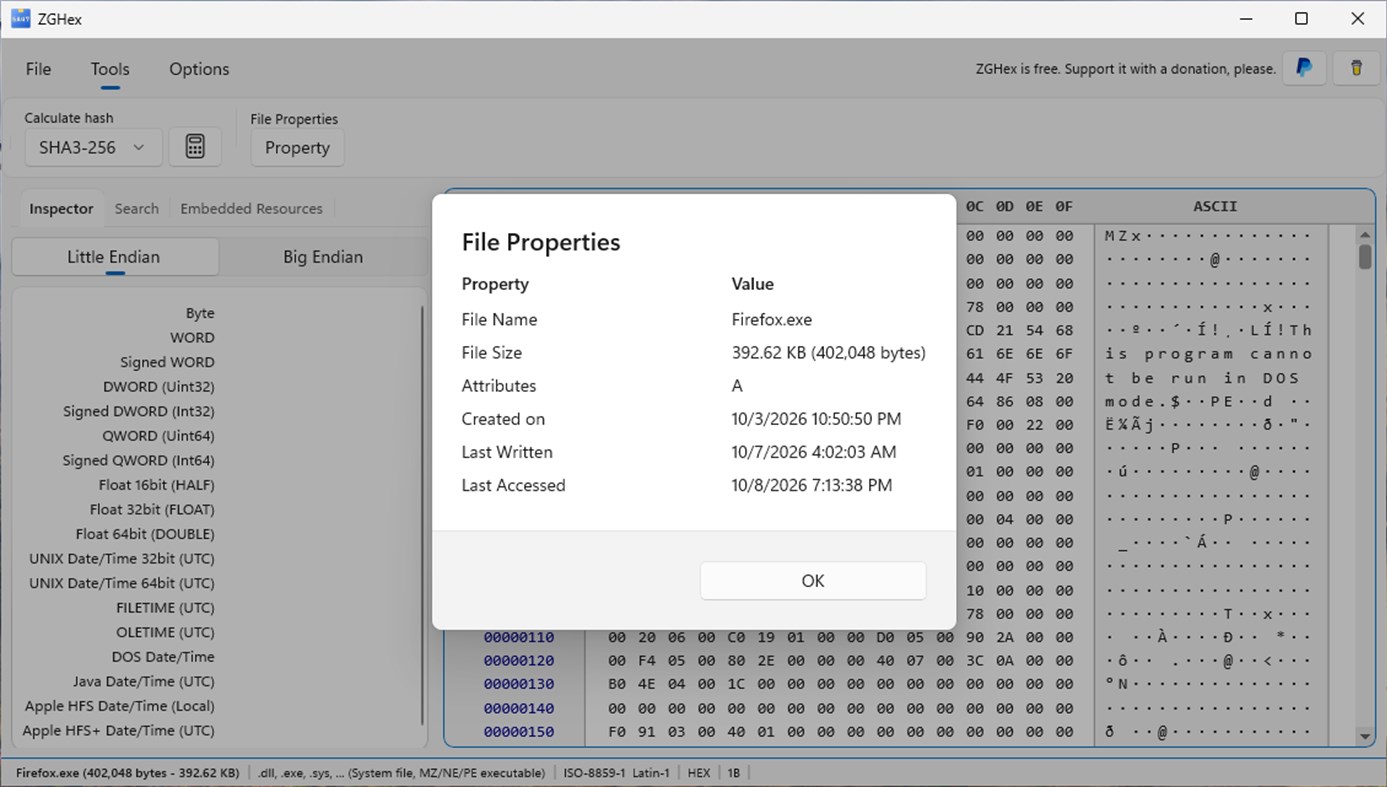Open the Embedded Resources tab
The image size is (1387, 787).
click(251, 209)
